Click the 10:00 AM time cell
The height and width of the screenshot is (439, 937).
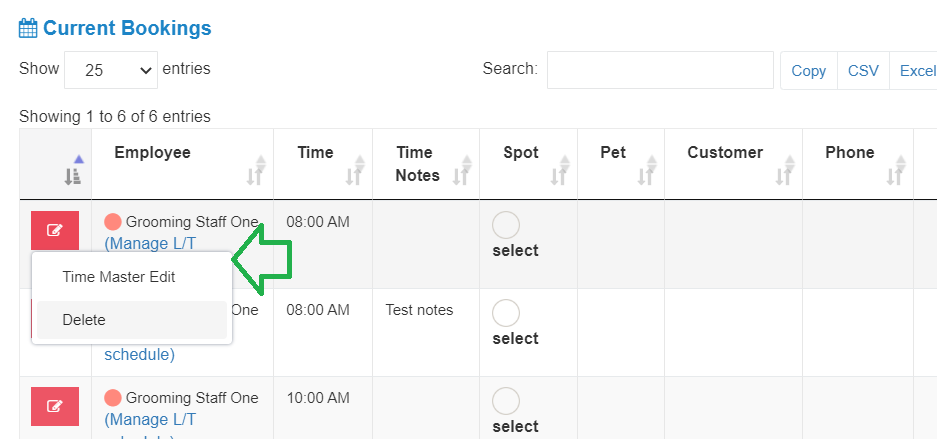point(318,398)
